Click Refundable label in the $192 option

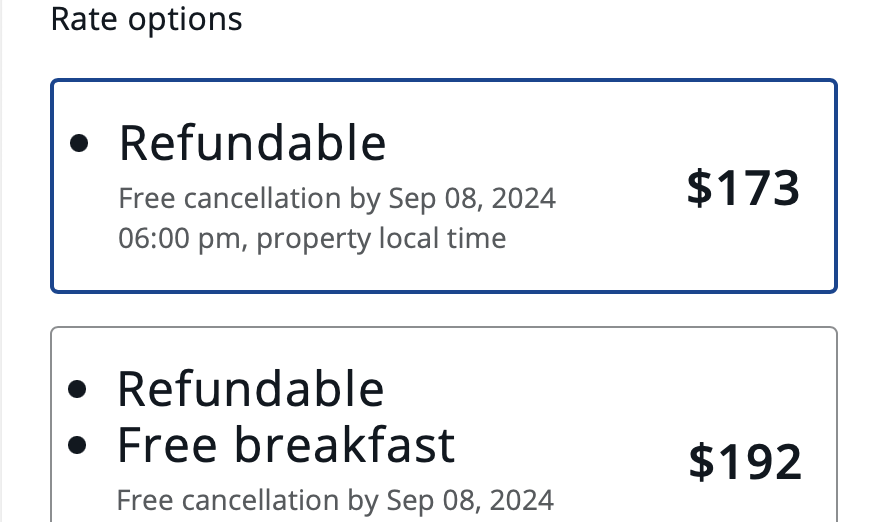pos(250,389)
